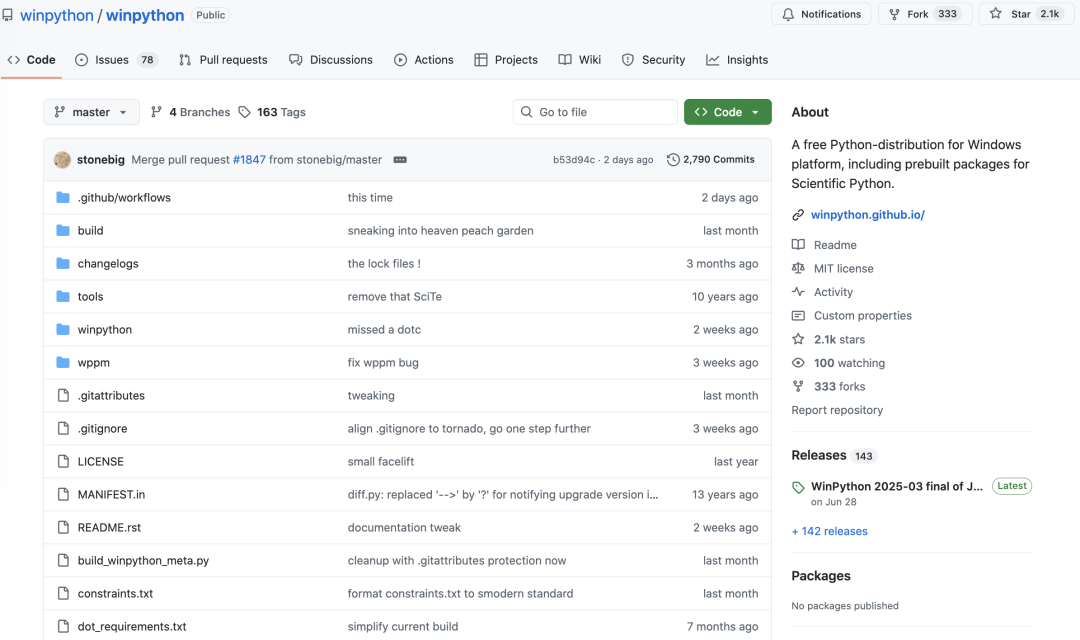Open the Wiki tab
This screenshot has width=1080, height=640.
pos(579,60)
